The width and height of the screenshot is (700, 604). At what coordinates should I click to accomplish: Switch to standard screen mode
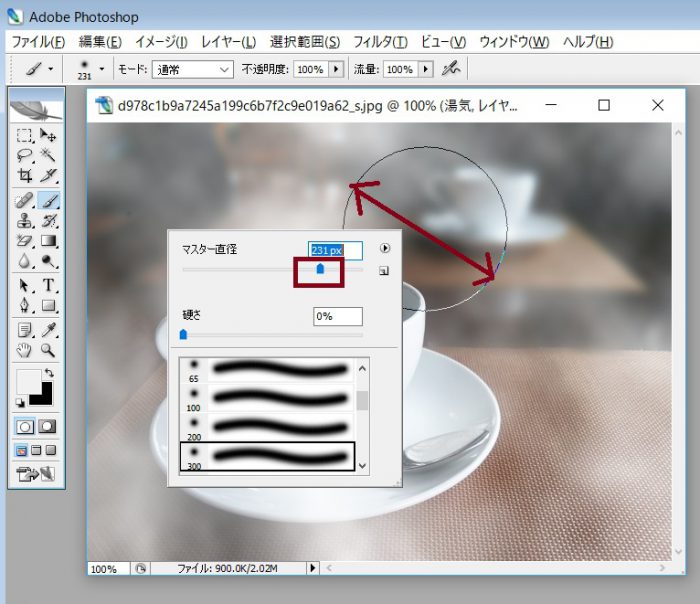21,450
